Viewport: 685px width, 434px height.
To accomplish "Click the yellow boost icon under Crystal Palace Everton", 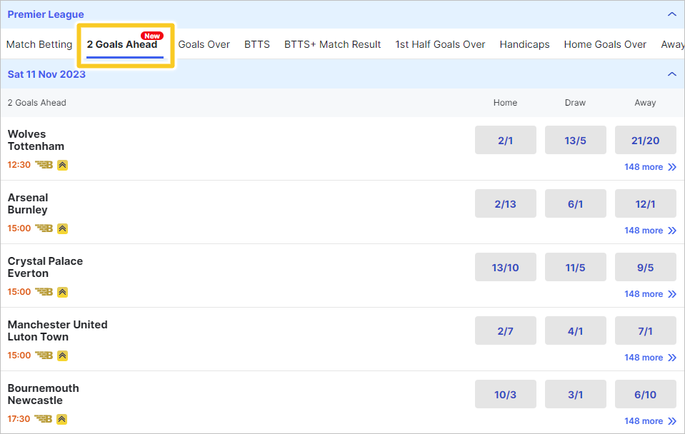I will coord(62,292).
